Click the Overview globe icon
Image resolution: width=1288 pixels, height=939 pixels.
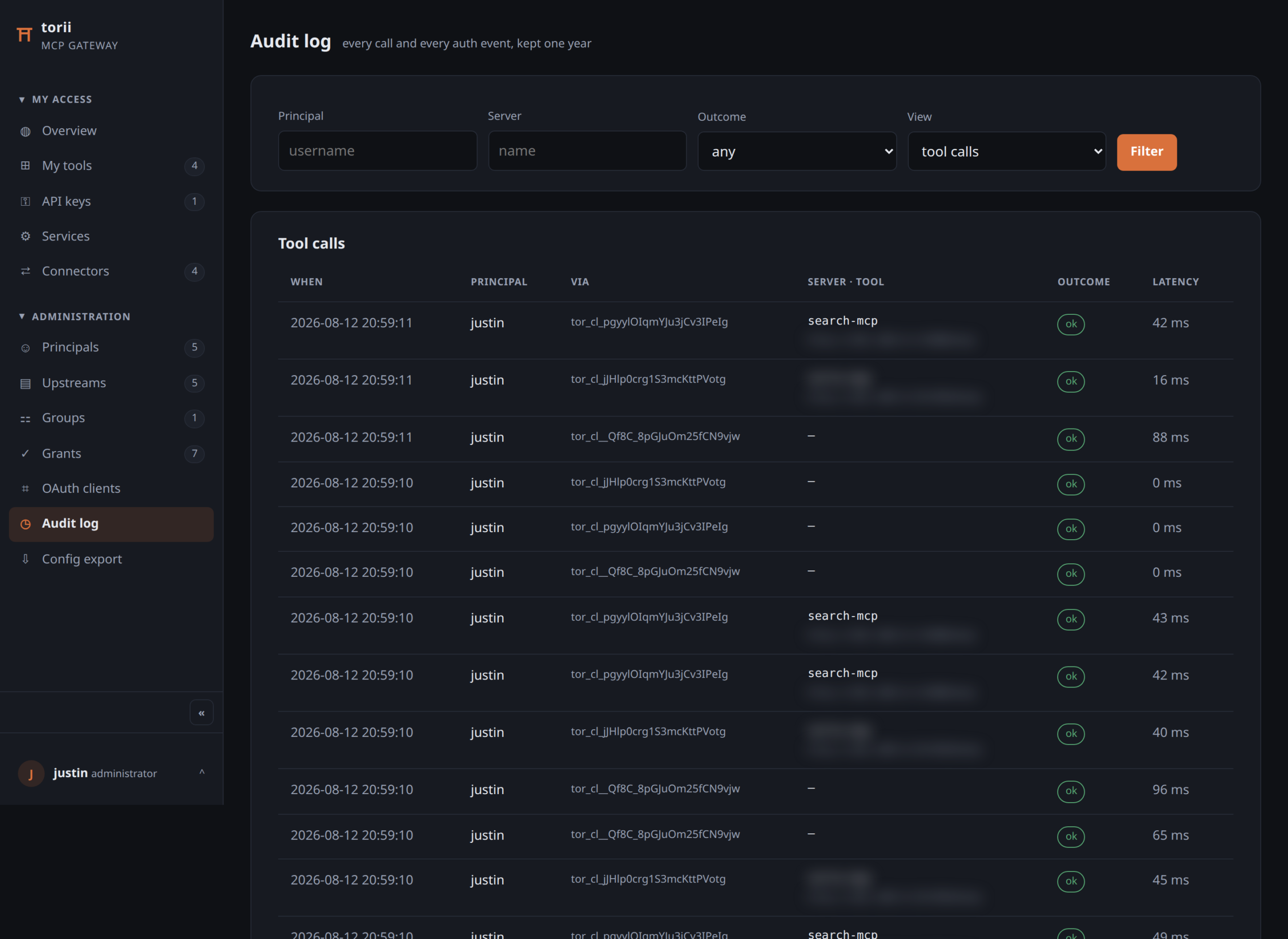26,131
